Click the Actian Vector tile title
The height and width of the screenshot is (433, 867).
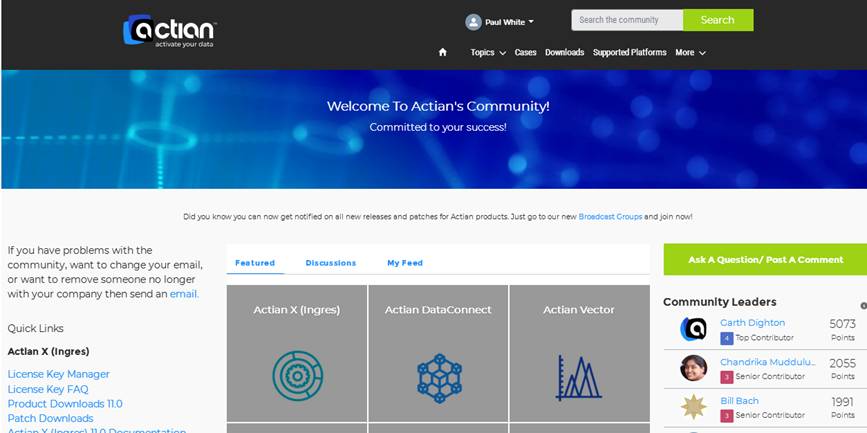tap(578, 310)
